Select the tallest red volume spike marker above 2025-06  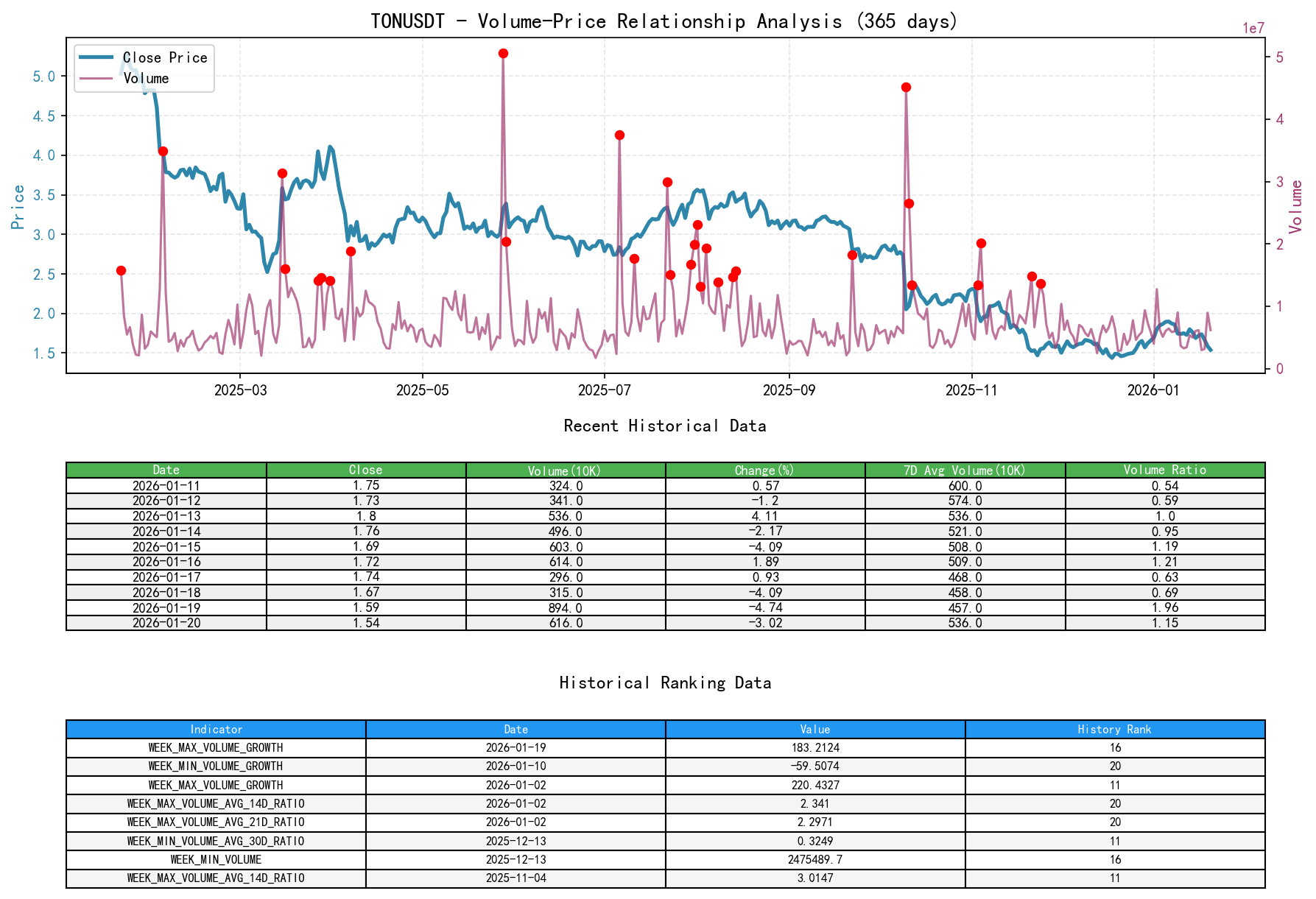pyautogui.click(x=503, y=52)
